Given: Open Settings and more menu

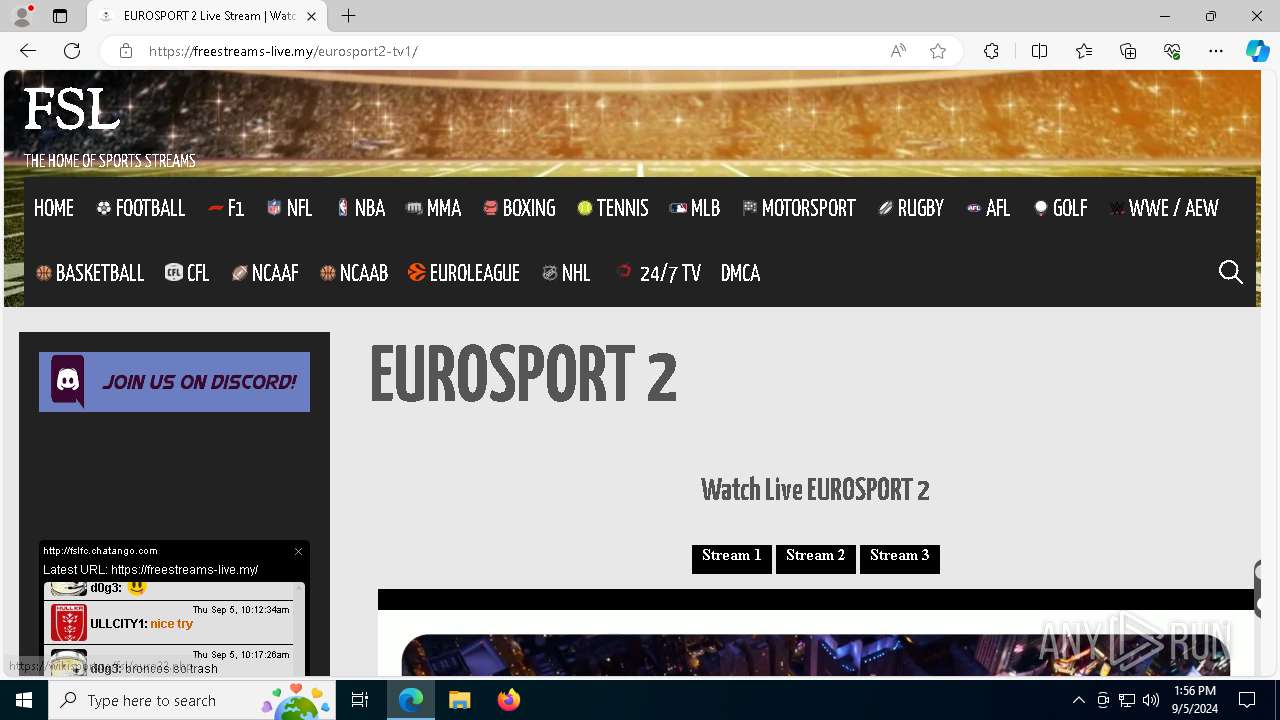Looking at the screenshot, I should (1216, 51).
